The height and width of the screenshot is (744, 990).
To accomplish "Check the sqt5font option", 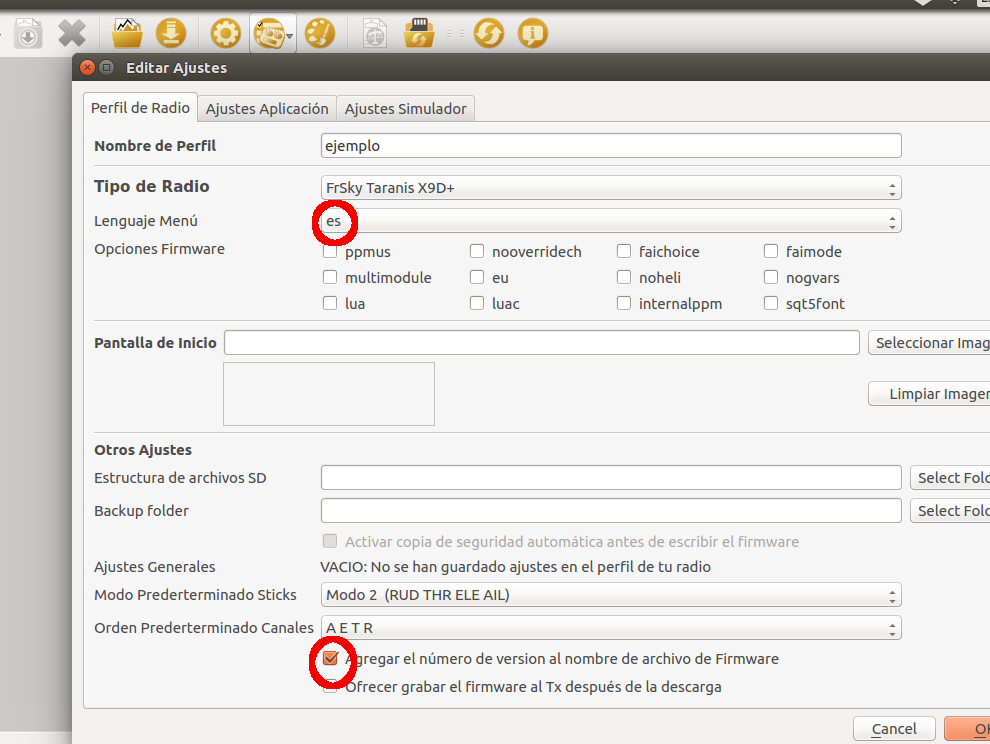I will (771, 303).
